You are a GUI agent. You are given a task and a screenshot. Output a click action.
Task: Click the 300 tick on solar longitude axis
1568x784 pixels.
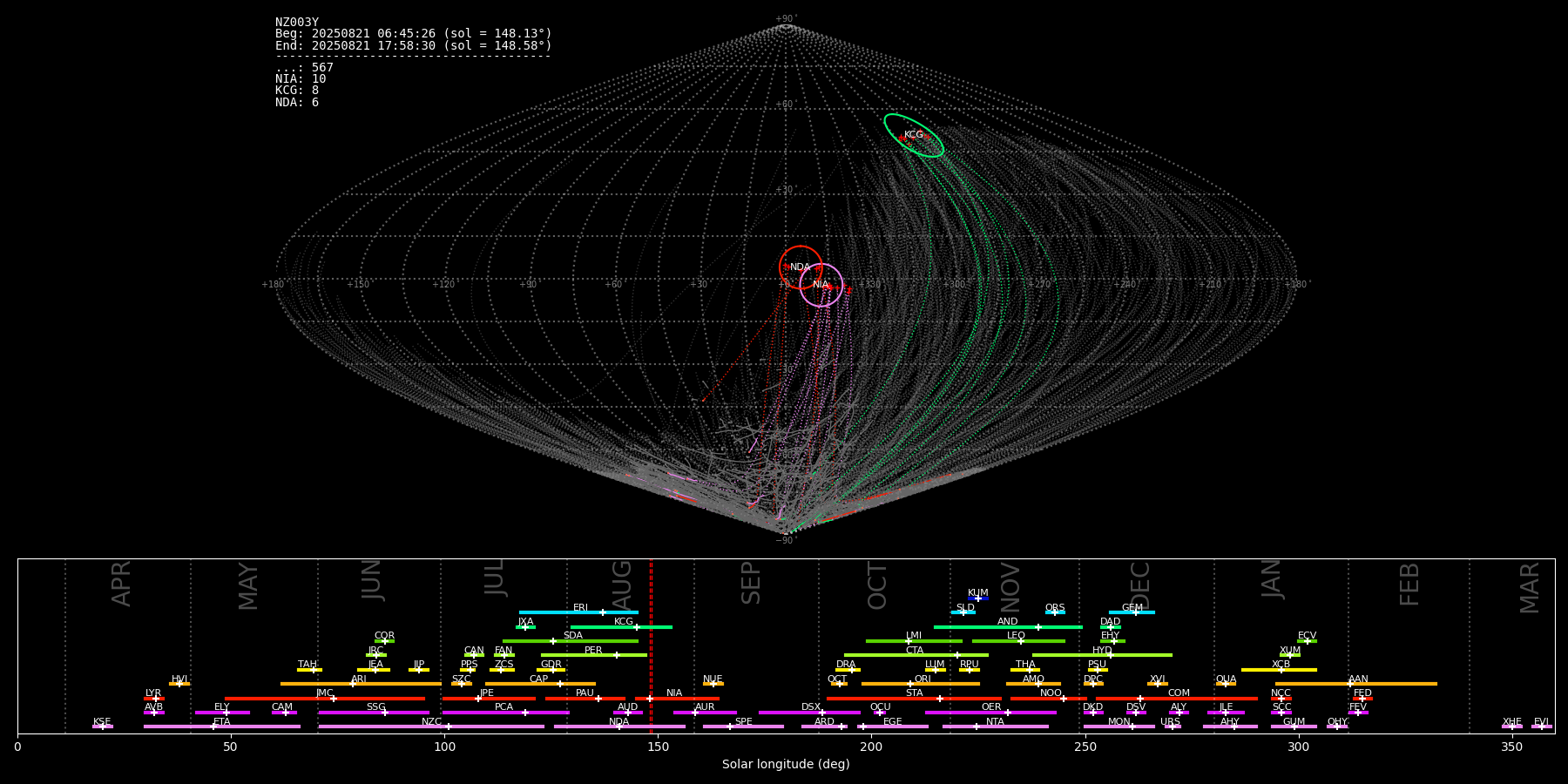(1298, 747)
